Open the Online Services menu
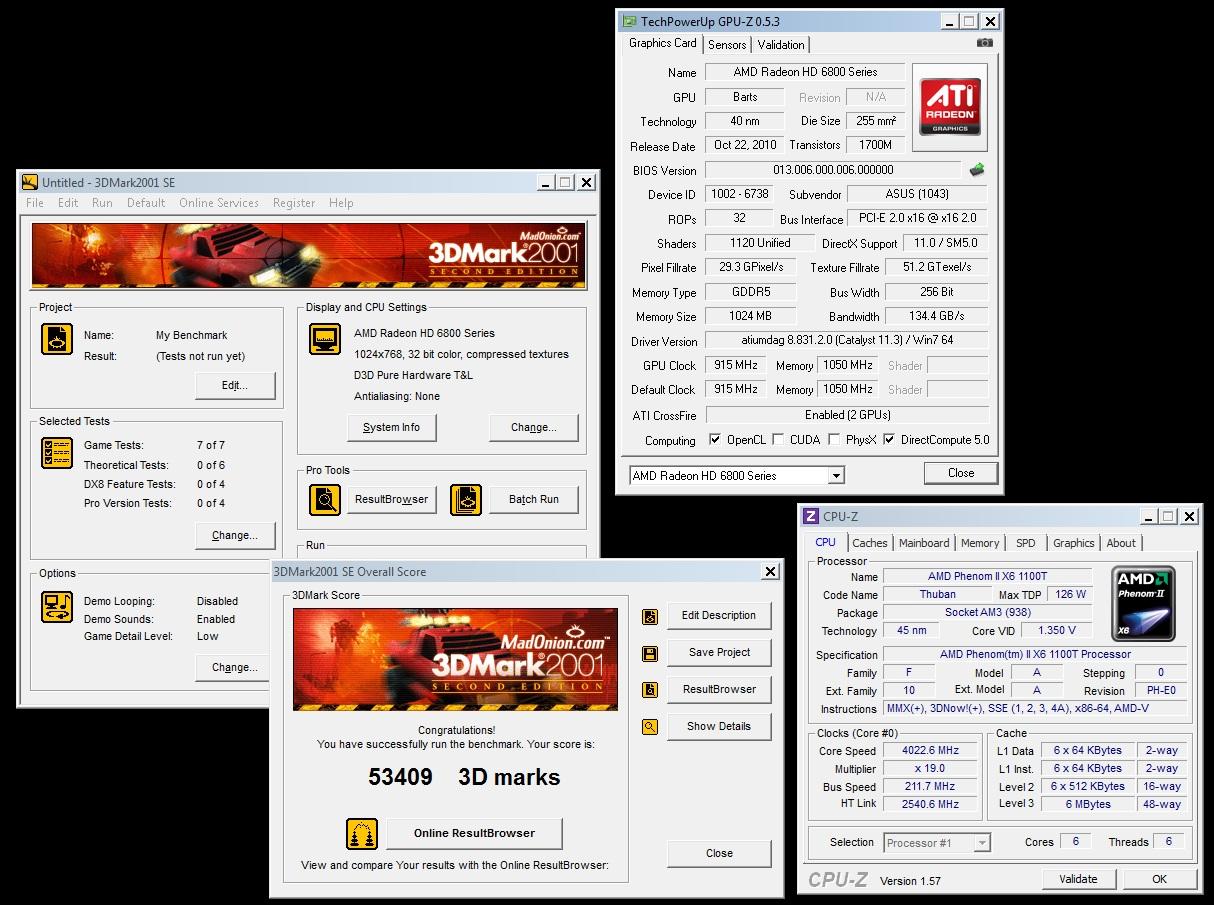 (x=219, y=203)
